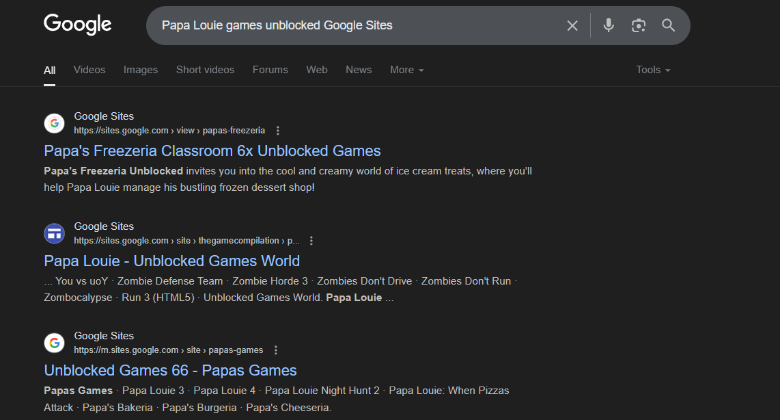Screen dimensions: 780x420
Task: Open search by image camera icon
Action: pyautogui.click(x=638, y=25)
